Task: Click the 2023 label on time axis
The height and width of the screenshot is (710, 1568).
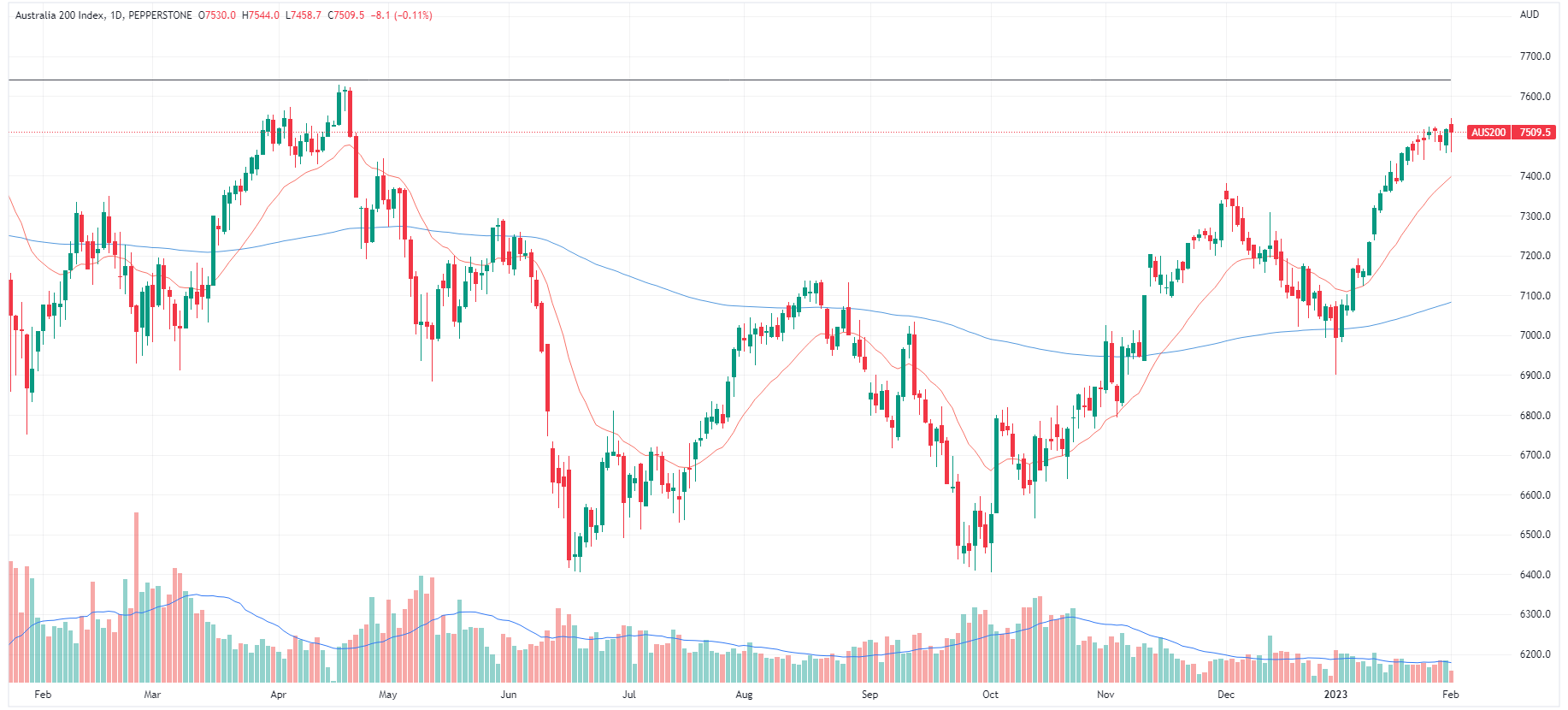Action: (x=1335, y=695)
